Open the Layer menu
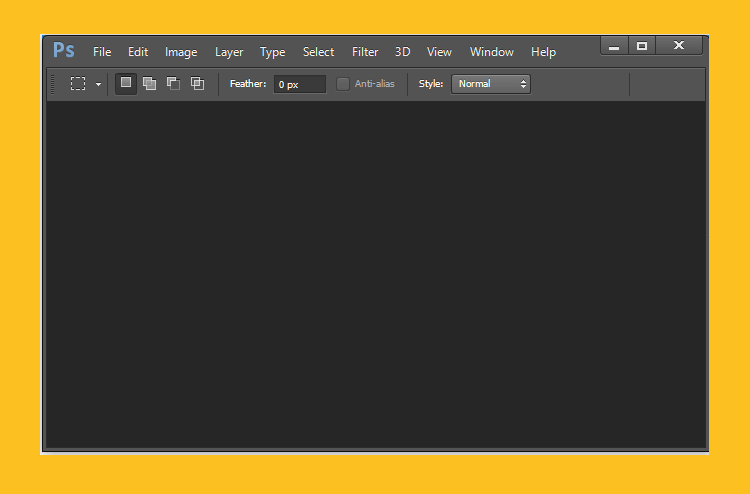This screenshot has width=750, height=494. (229, 52)
